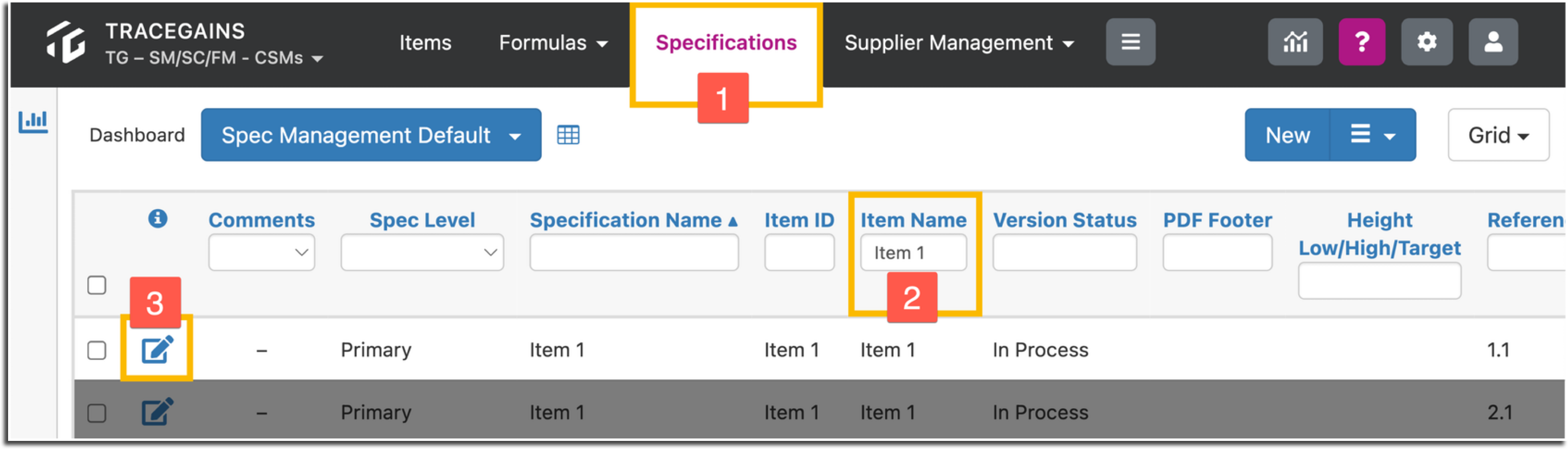The height and width of the screenshot is (449, 1568).
Task: Open the settings gear icon
Action: (x=1426, y=41)
